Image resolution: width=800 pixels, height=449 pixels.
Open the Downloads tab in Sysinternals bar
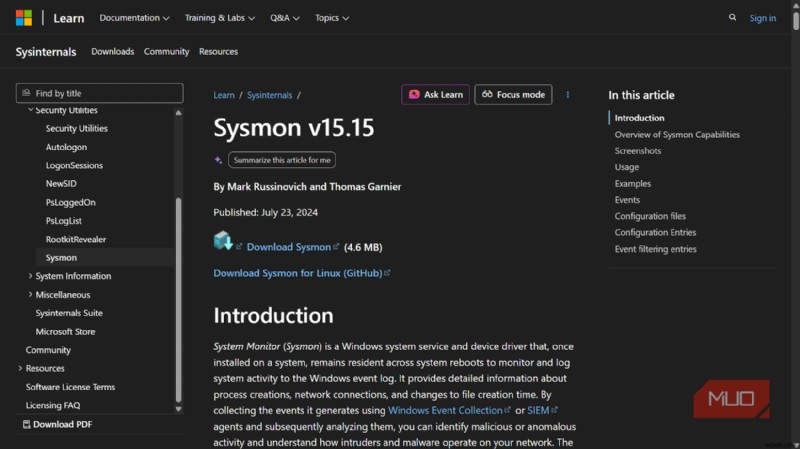tap(112, 52)
